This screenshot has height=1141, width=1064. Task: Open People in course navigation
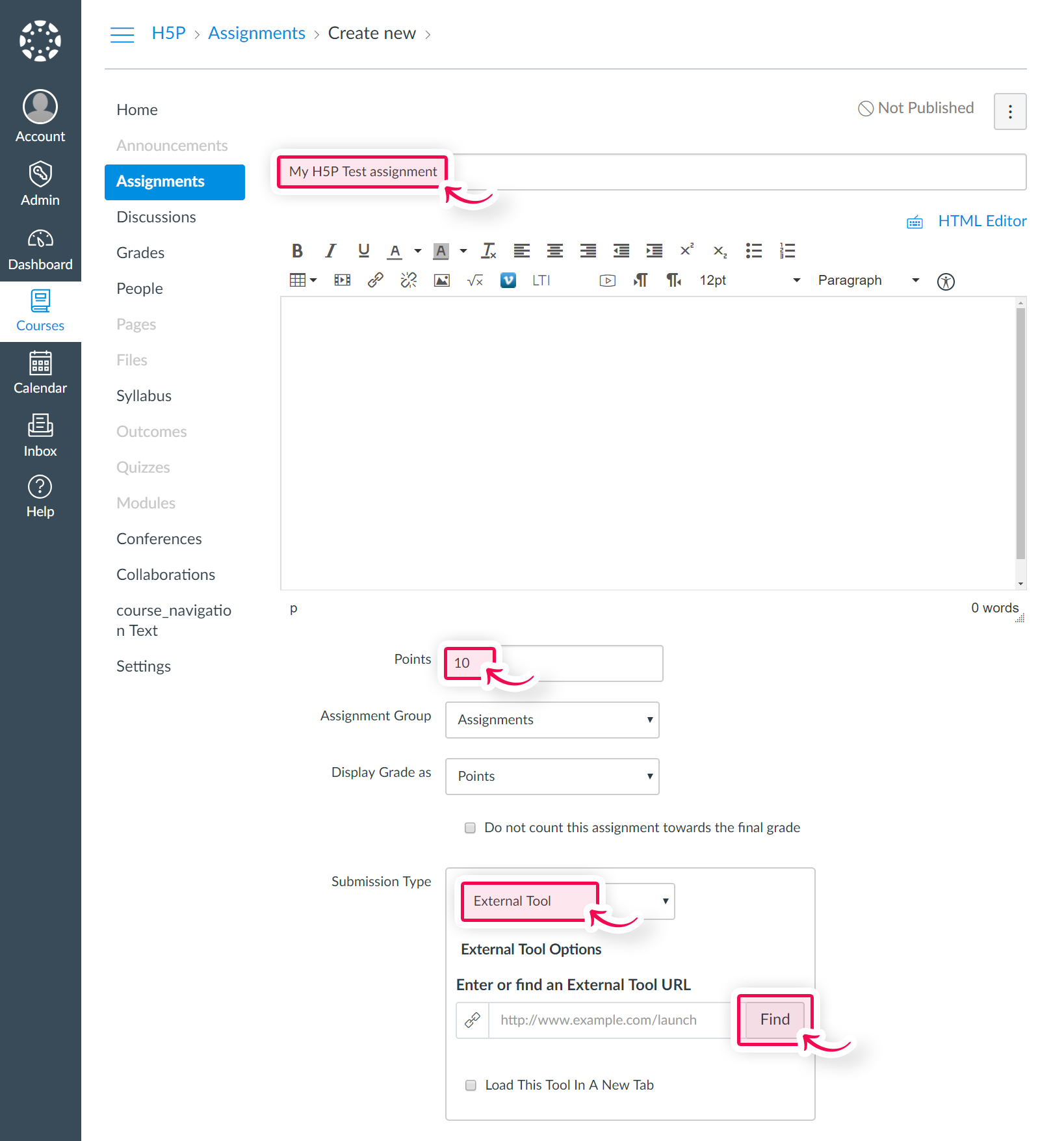pyautogui.click(x=140, y=289)
